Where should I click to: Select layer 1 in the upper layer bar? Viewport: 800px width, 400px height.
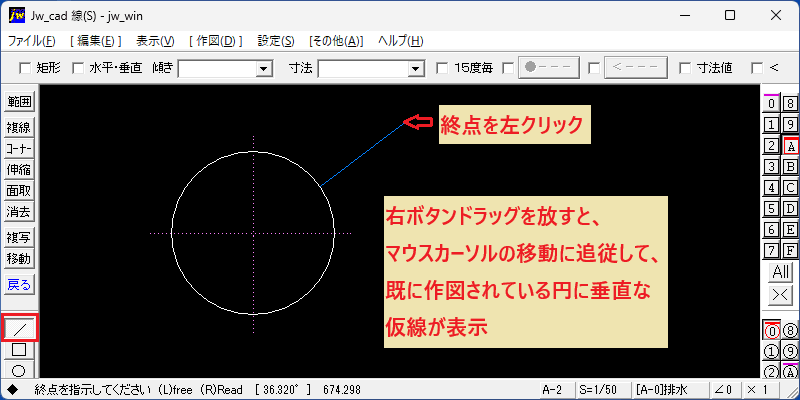(771, 124)
